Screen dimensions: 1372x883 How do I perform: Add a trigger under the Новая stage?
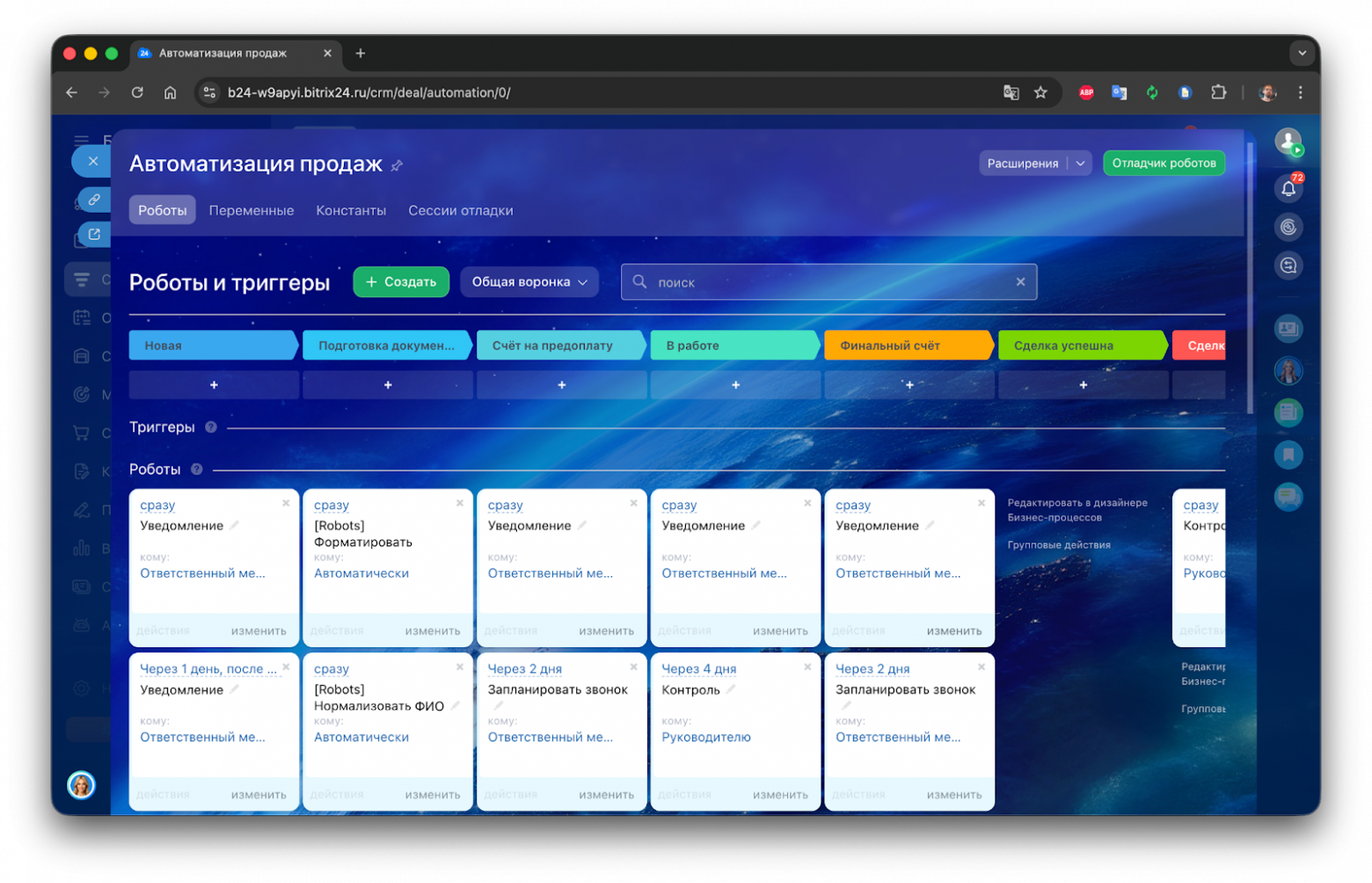click(214, 385)
